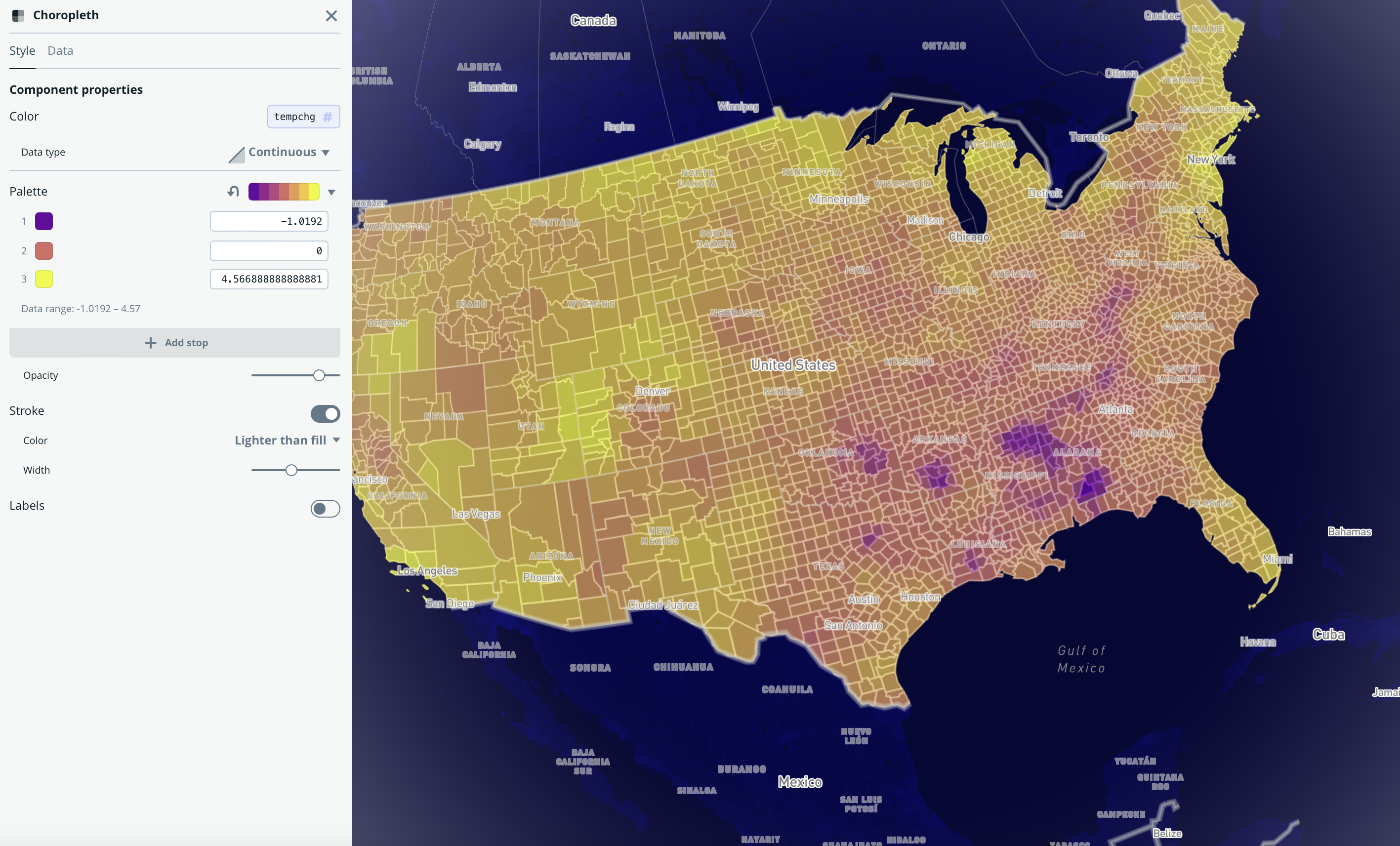Image resolution: width=1400 pixels, height=846 pixels.
Task: Click the purple swatch for stop 1
Action: click(x=44, y=221)
